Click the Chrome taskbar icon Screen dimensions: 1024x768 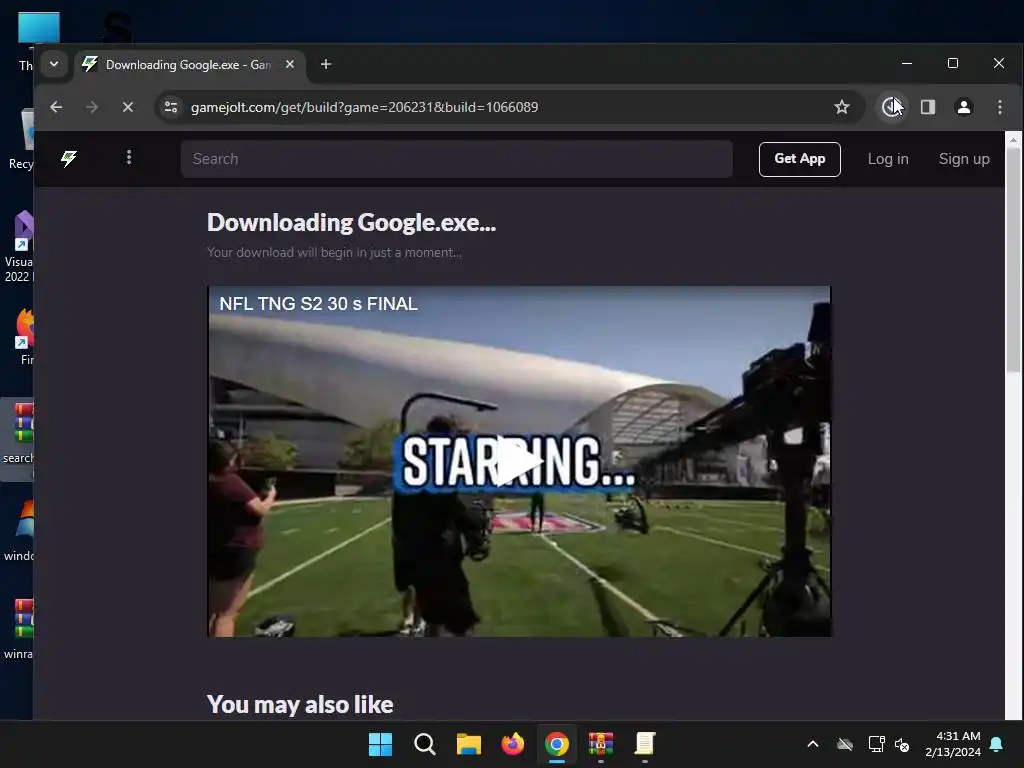pos(556,744)
